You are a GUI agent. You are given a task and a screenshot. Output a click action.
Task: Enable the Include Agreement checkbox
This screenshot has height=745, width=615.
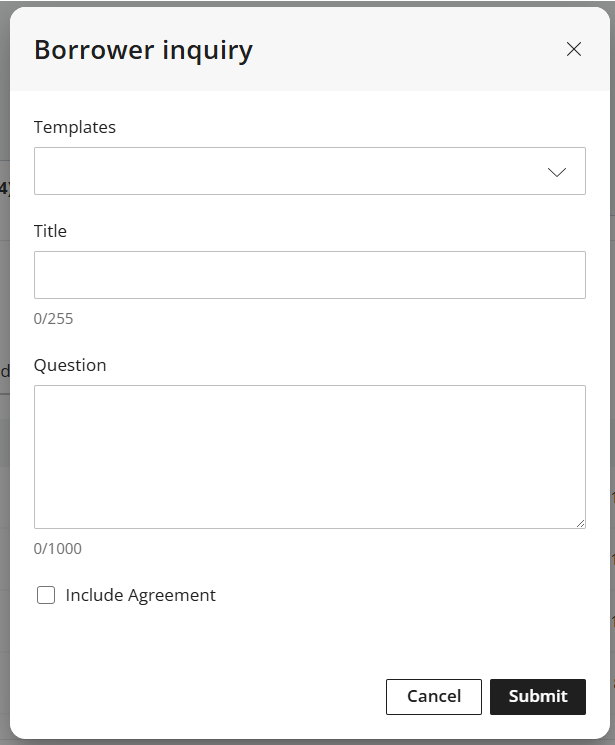[x=46, y=595]
